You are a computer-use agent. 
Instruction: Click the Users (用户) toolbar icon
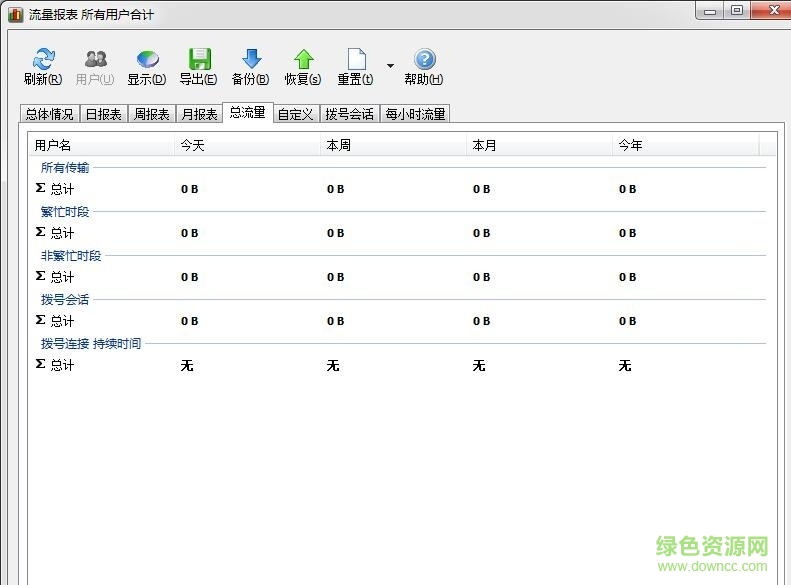(x=95, y=61)
